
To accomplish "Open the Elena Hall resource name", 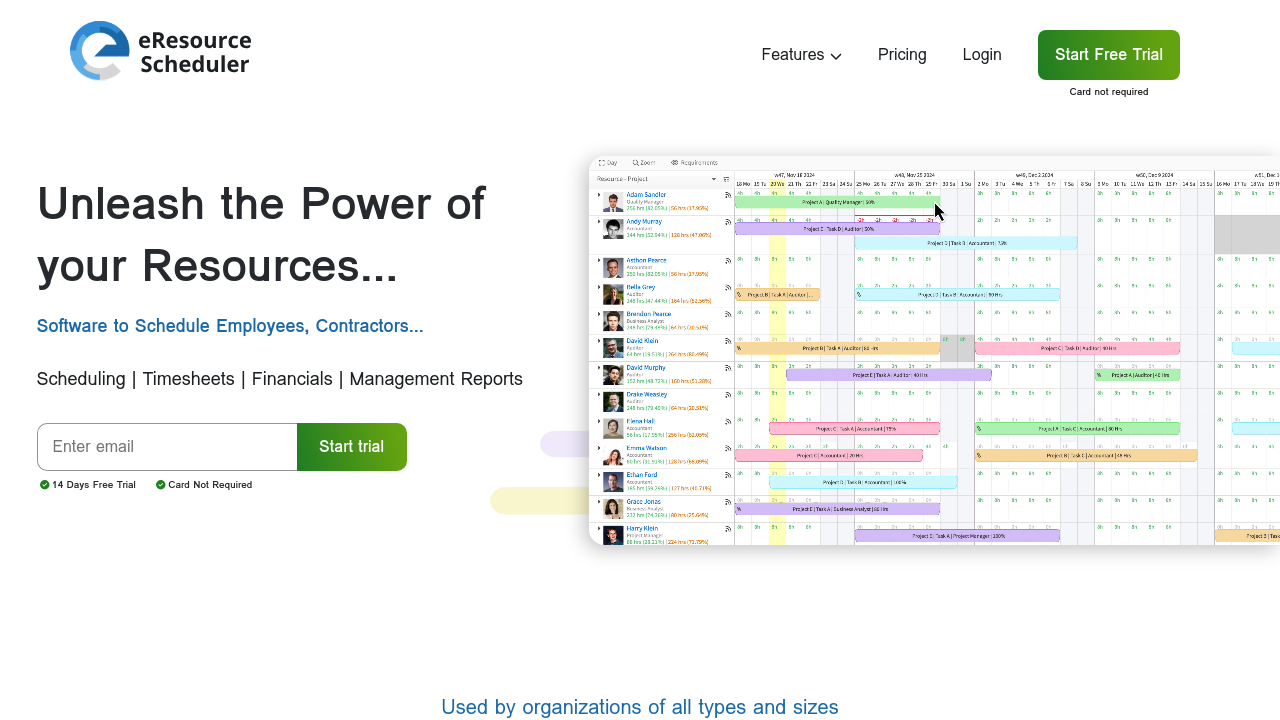I will [x=641, y=421].
